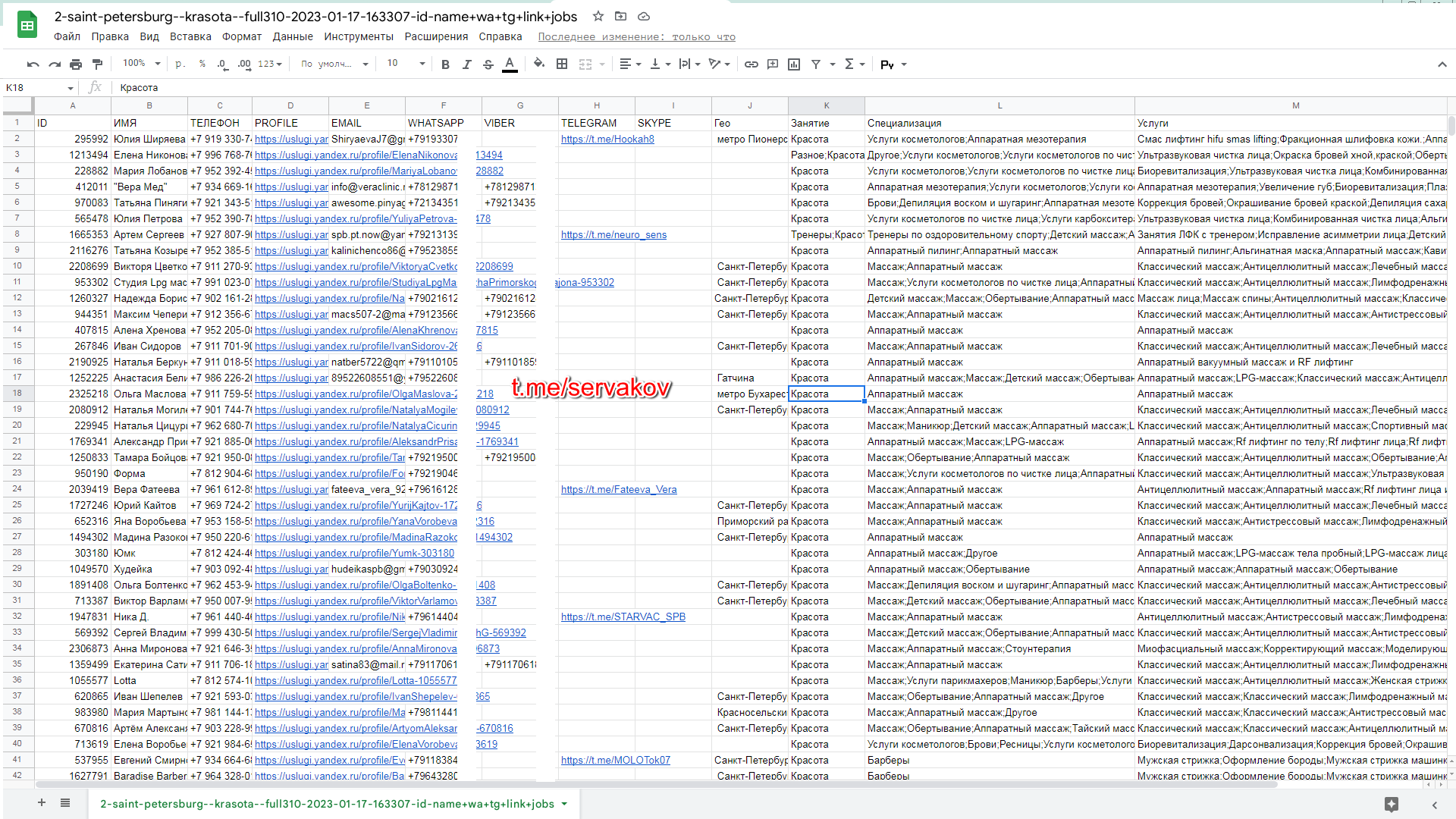Open the borders menu icon
The width and height of the screenshot is (1456, 819).
coord(562,64)
